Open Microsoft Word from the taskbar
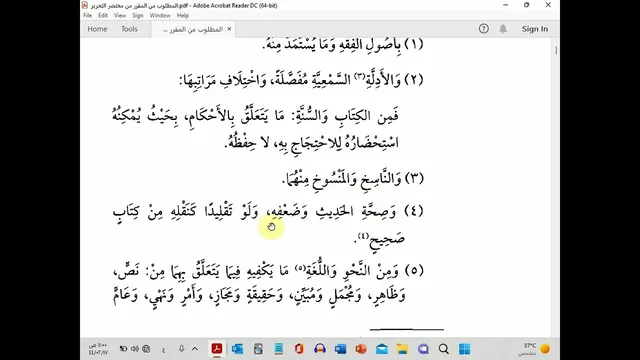Viewport: 640px width, 360px height. click(x=340, y=349)
